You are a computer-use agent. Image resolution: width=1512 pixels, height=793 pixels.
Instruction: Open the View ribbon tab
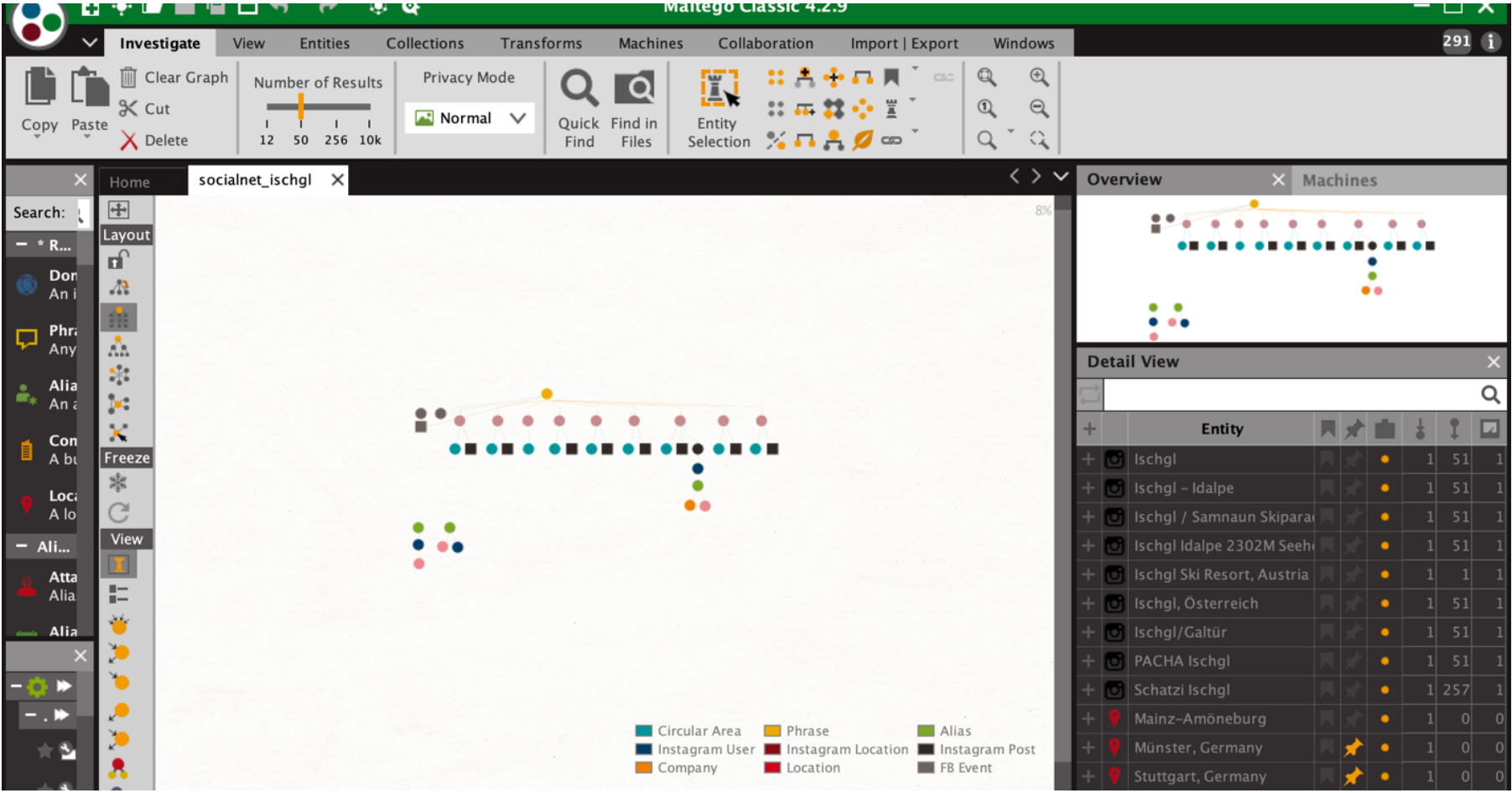[248, 44]
